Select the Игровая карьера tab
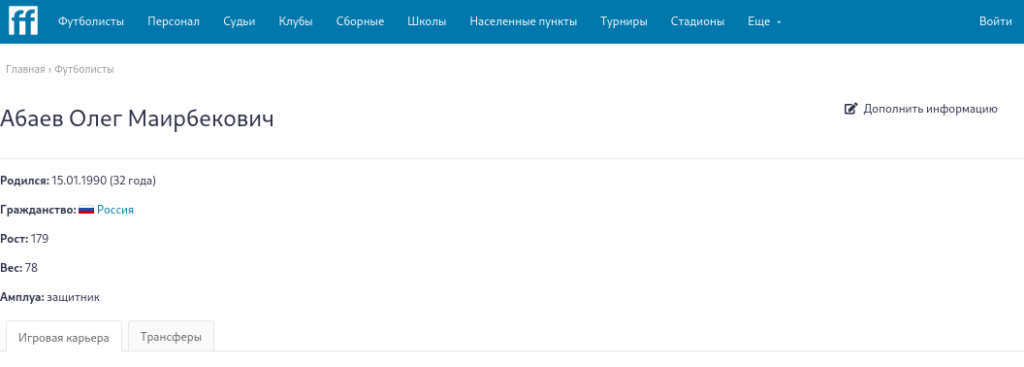The image size is (1024, 367). point(64,338)
